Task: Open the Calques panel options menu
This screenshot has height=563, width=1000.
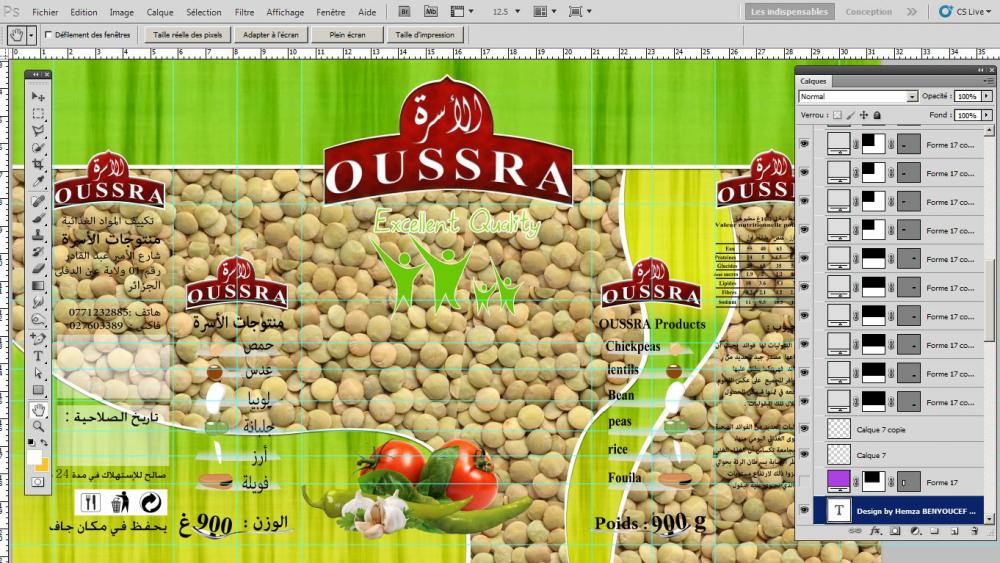Action: pyautogui.click(x=988, y=81)
